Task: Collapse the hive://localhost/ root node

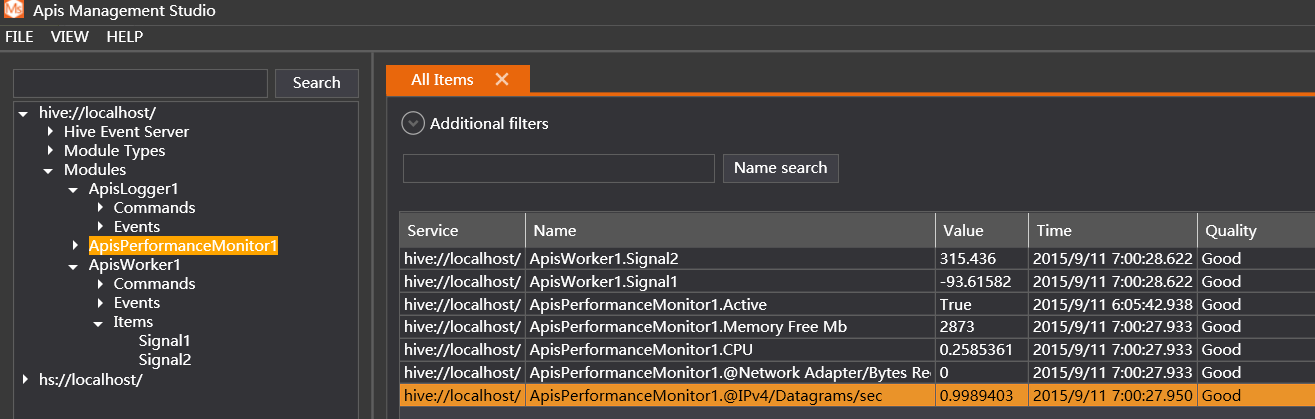Action: pos(24,113)
